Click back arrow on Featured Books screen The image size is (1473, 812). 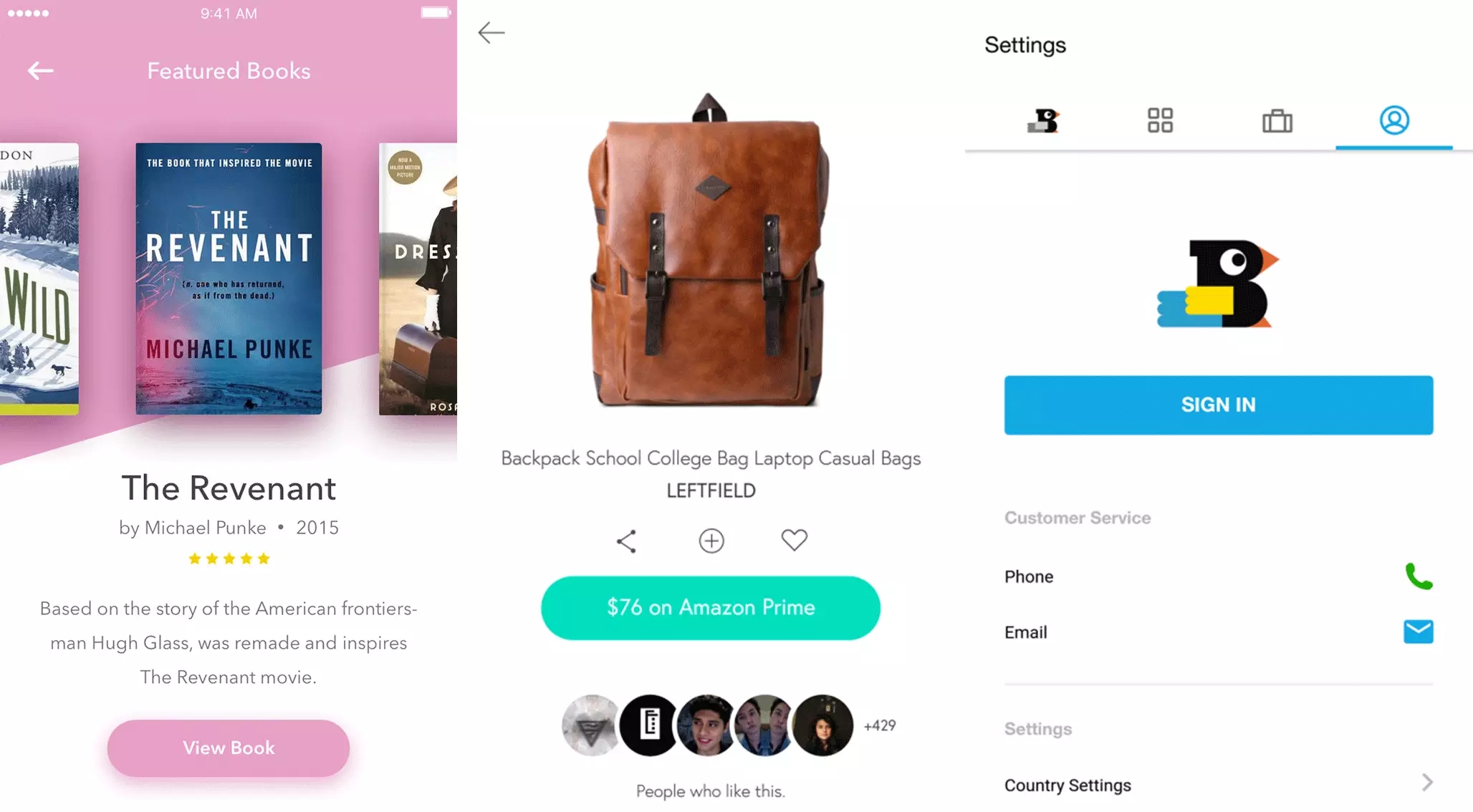coord(40,70)
